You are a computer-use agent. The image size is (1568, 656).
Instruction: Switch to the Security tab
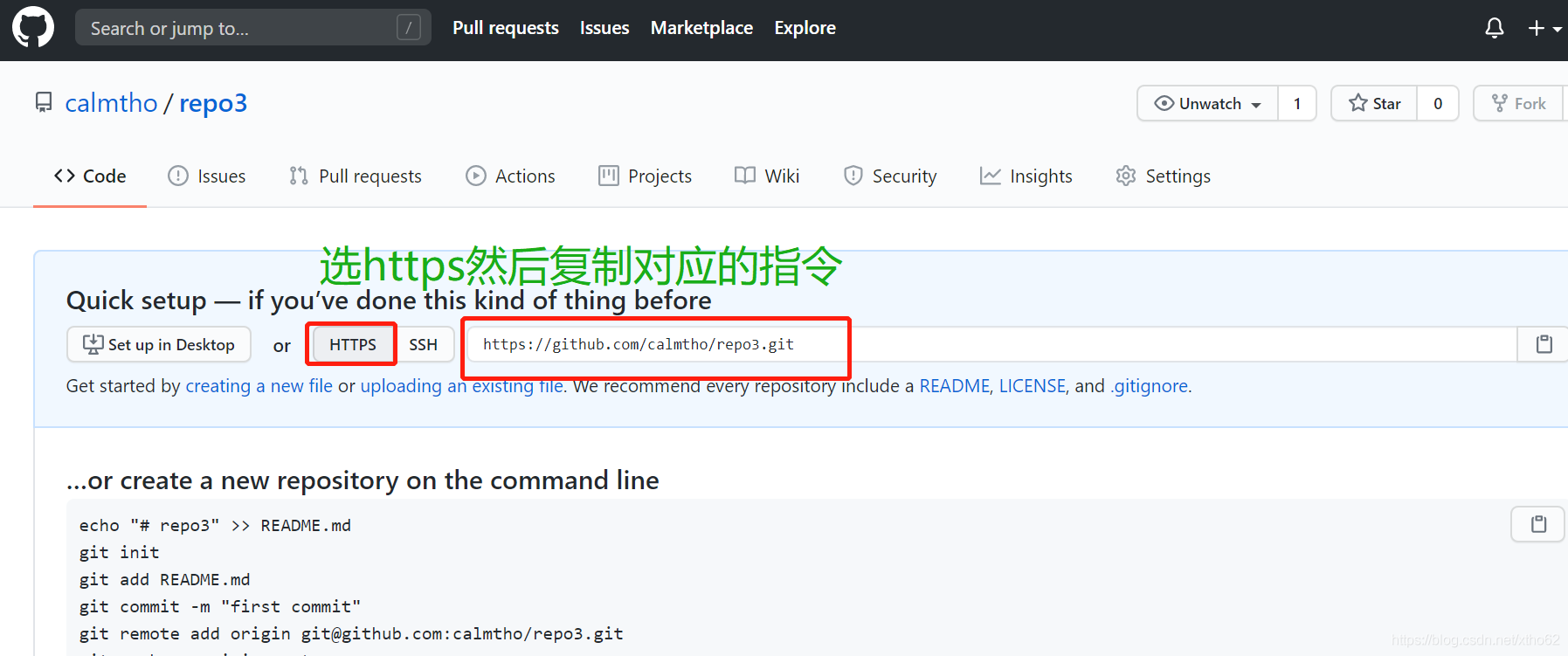[x=890, y=176]
